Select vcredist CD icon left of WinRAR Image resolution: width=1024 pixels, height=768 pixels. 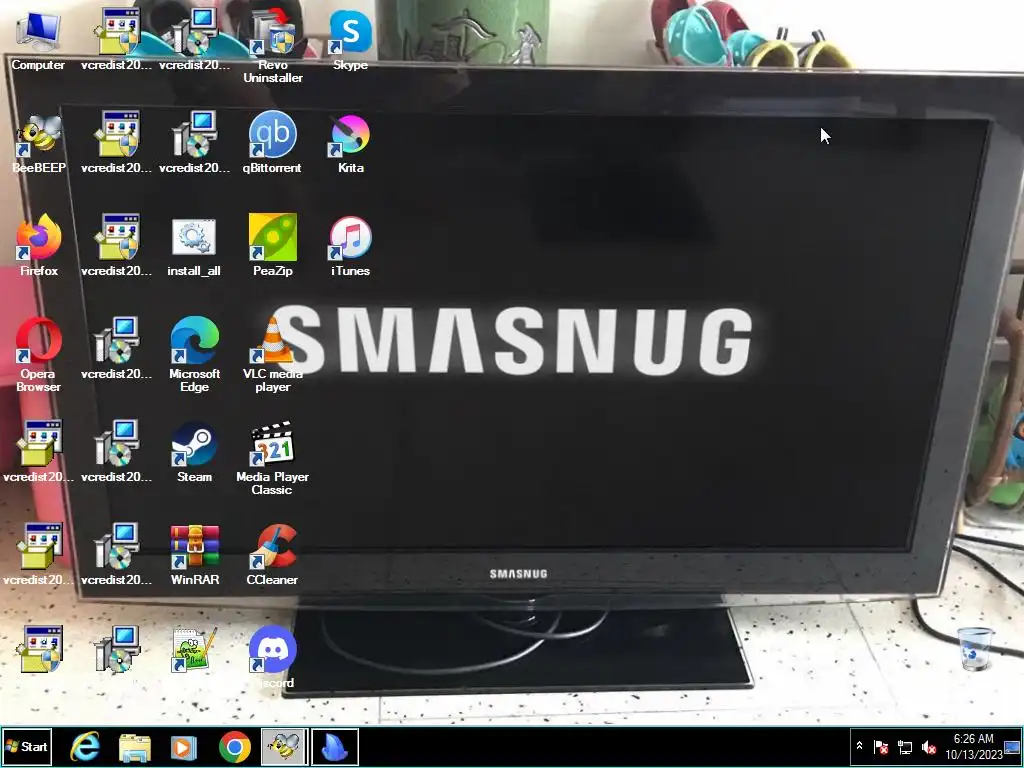click(116, 555)
